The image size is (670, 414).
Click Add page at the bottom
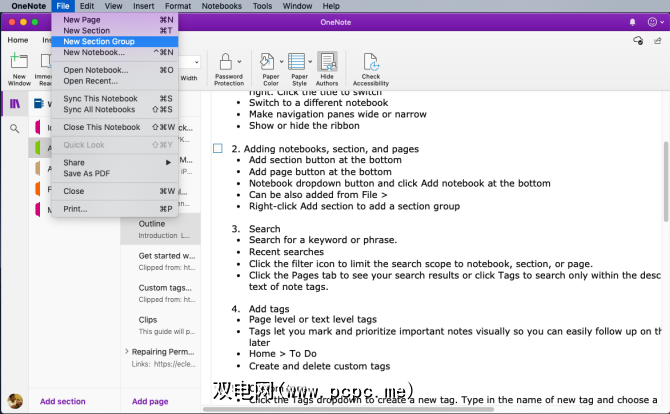coord(150,401)
